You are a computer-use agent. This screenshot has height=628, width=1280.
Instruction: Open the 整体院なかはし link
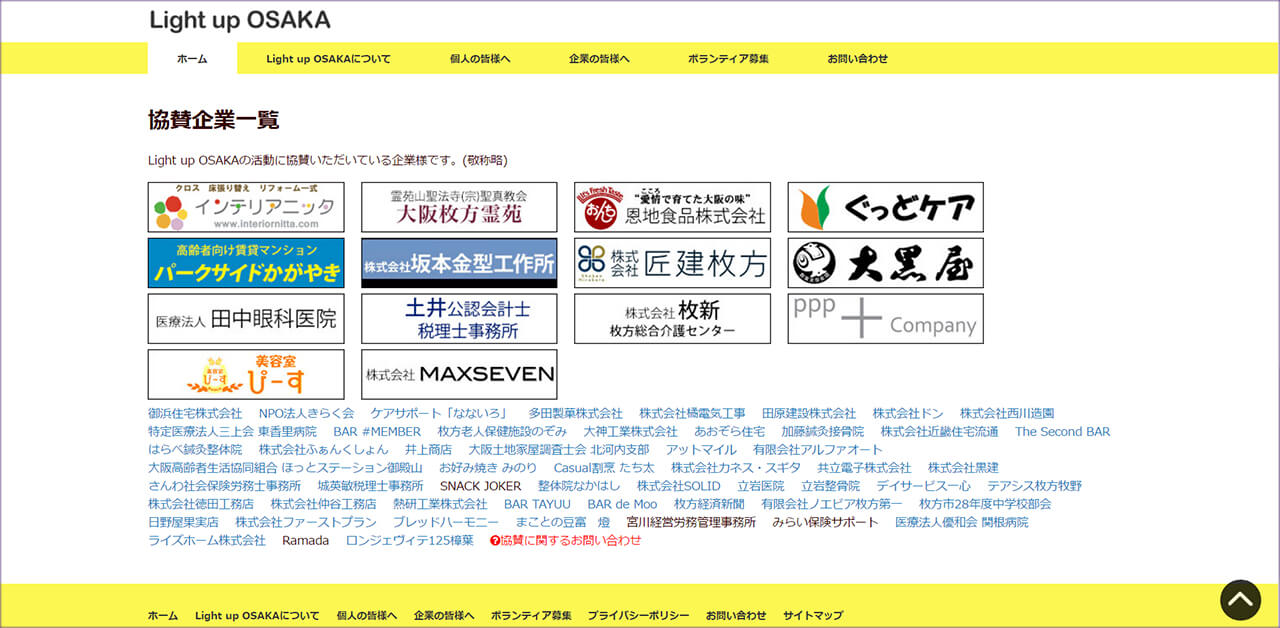tap(579, 485)
